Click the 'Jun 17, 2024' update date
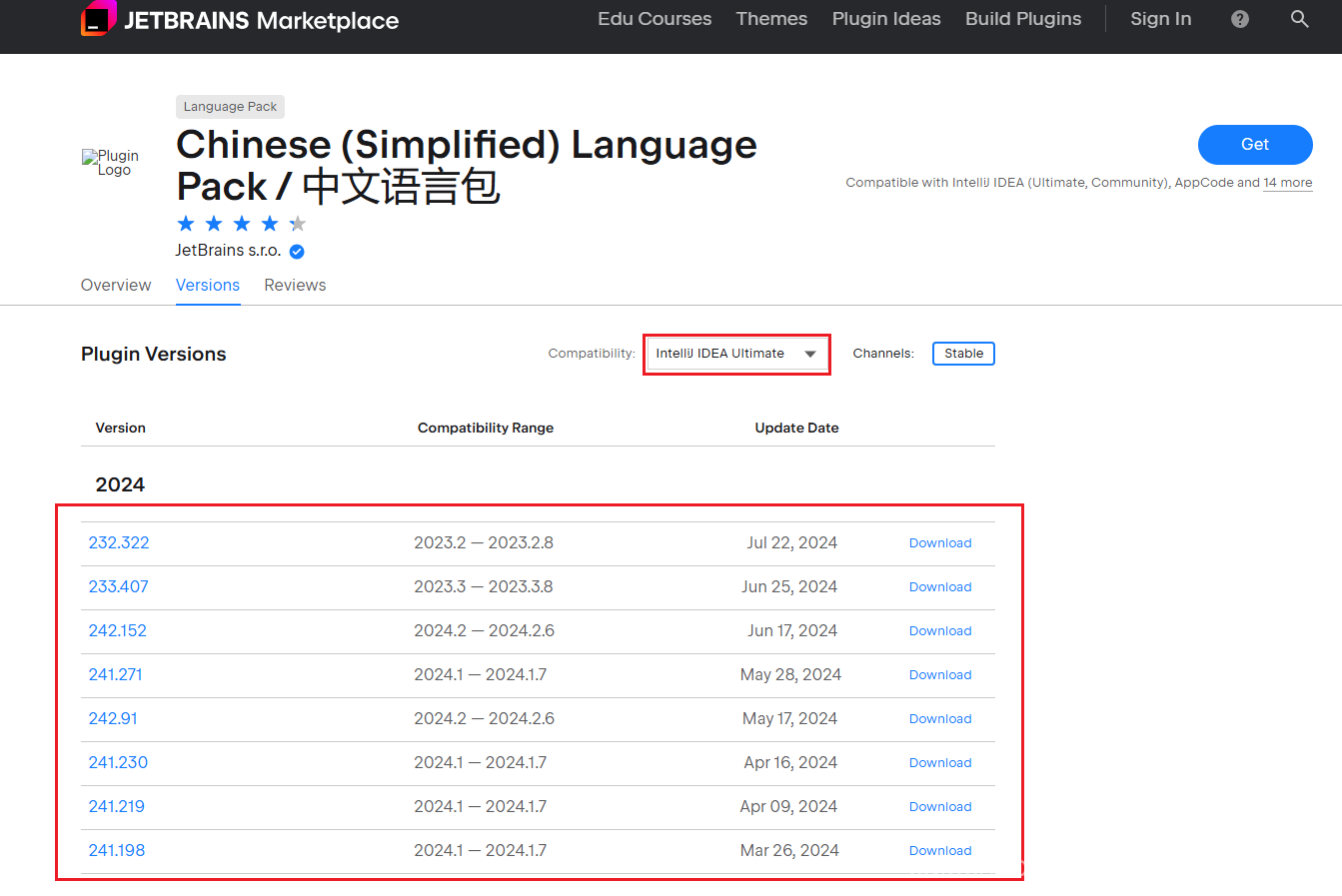This screenshot has height=896, width=1342. pos(792,631)
